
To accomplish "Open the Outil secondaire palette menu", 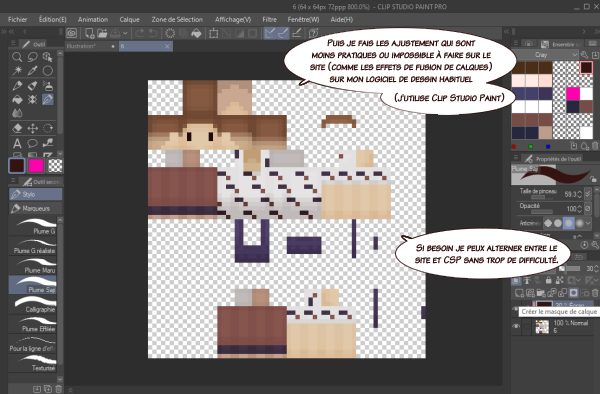I will pyautogui.click(x=13, y=181).
